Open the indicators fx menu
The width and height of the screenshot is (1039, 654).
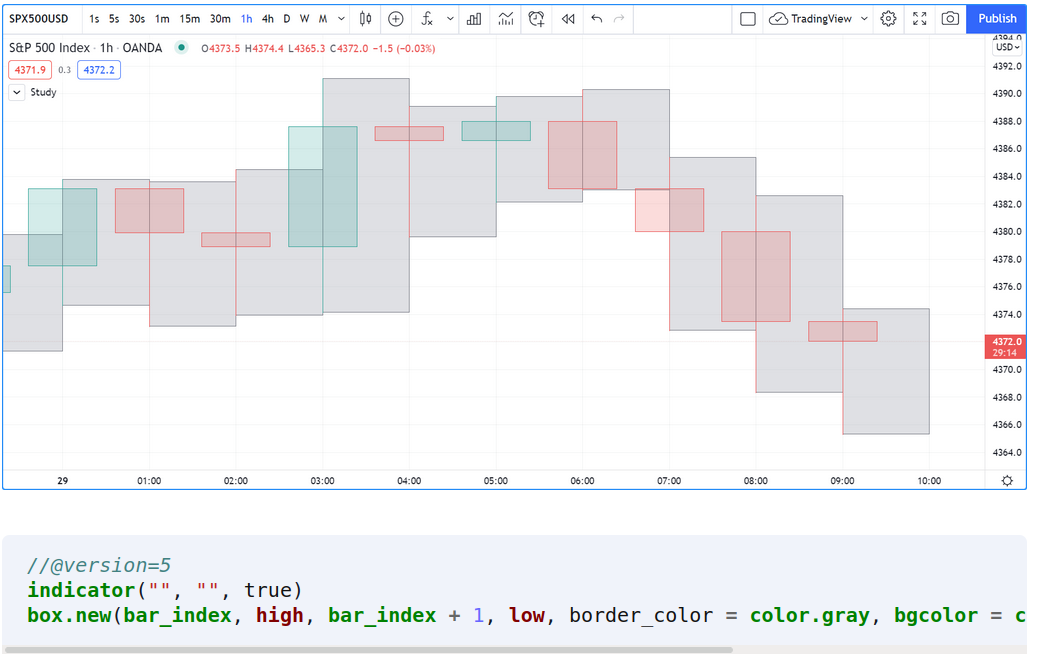pos(427,19)
